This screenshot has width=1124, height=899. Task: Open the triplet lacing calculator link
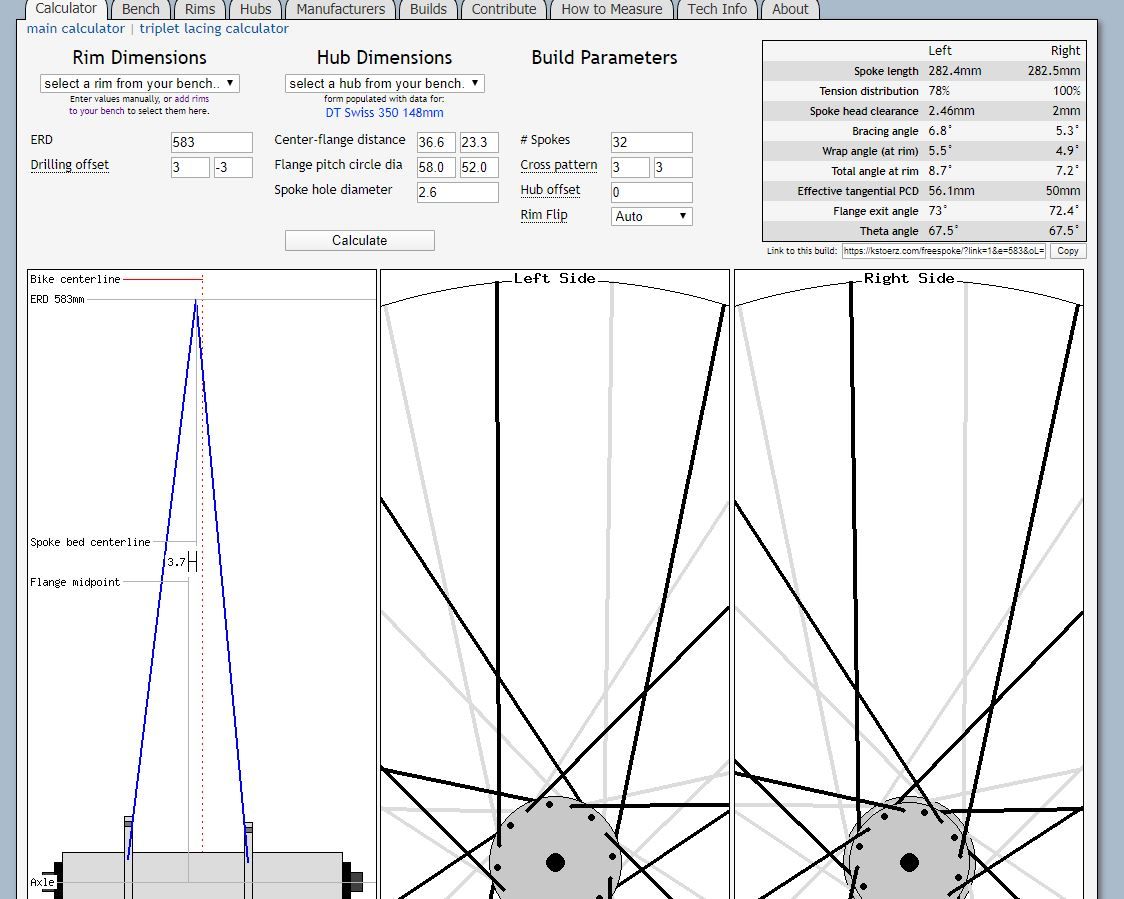pos(214,29)
